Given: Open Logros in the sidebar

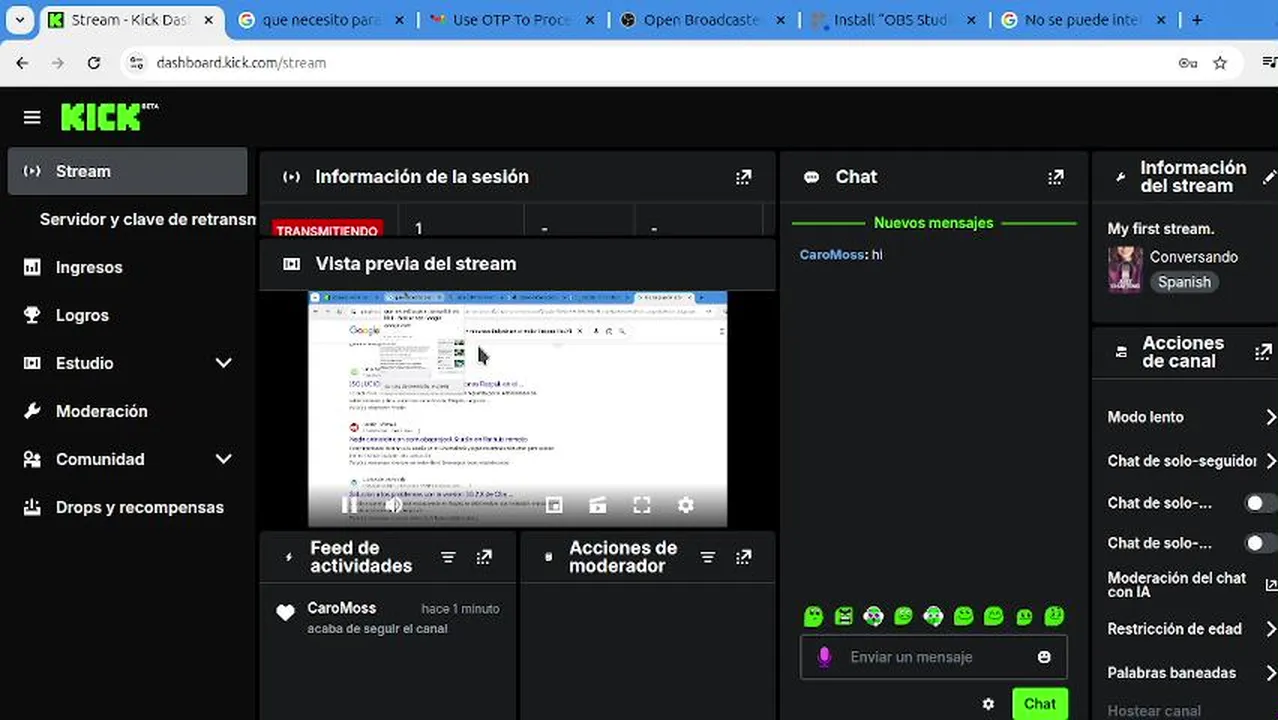Looking at the screenshot, I should point(127,315).
